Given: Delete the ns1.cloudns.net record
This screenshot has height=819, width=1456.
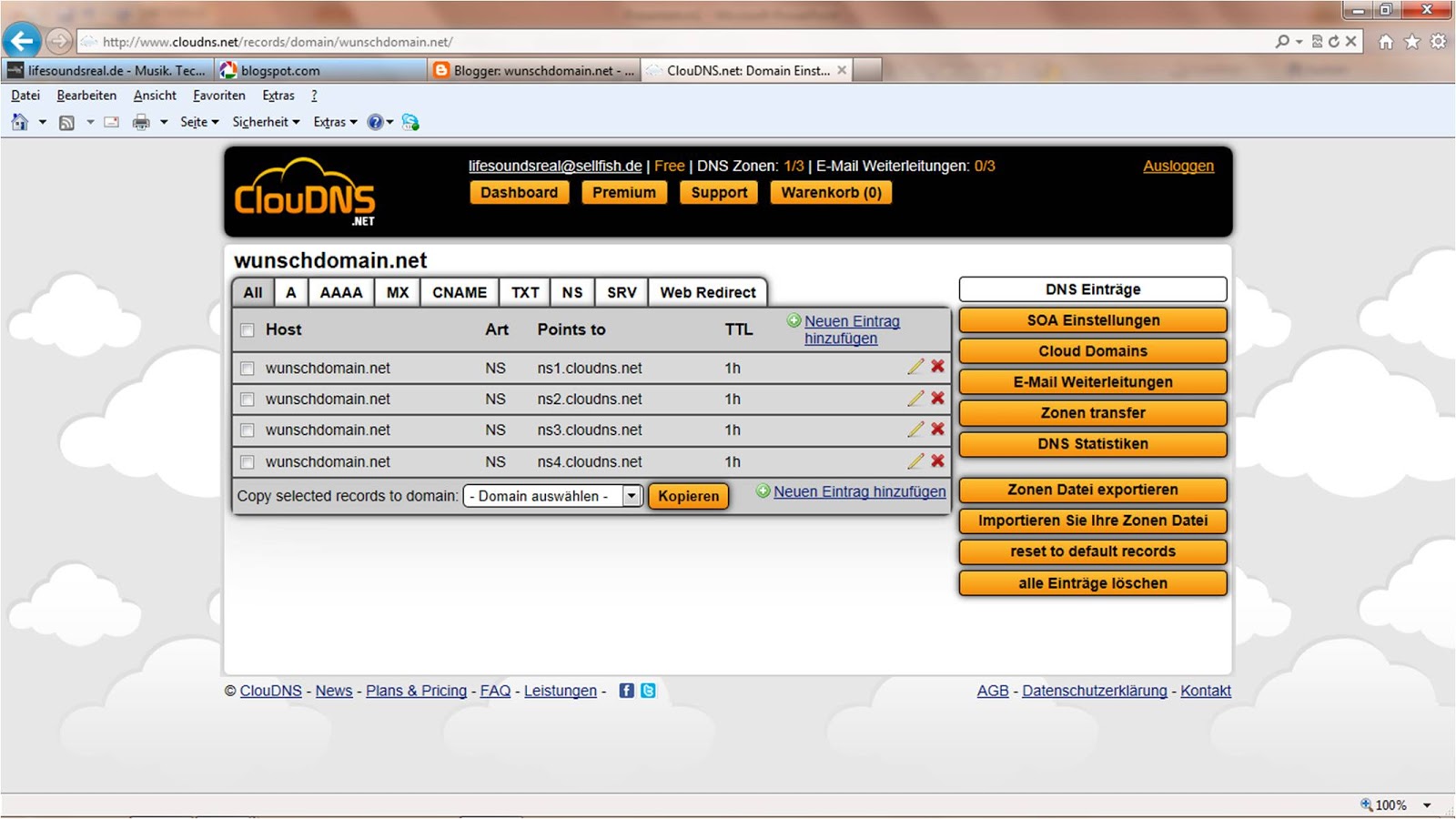Looking at the screenshot, I should tap(937, 367).
